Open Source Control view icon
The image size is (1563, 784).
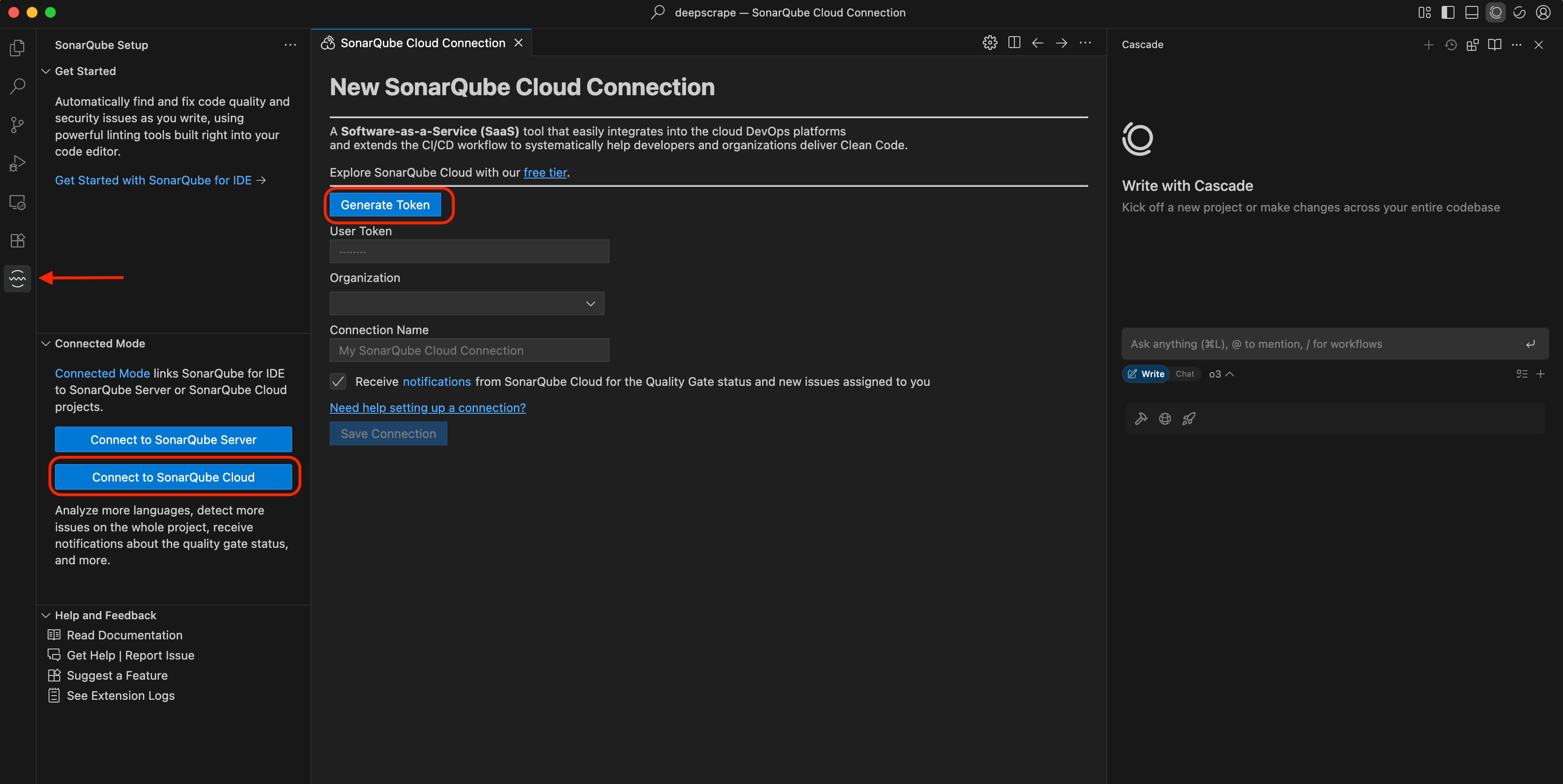(x=17, y=125)
